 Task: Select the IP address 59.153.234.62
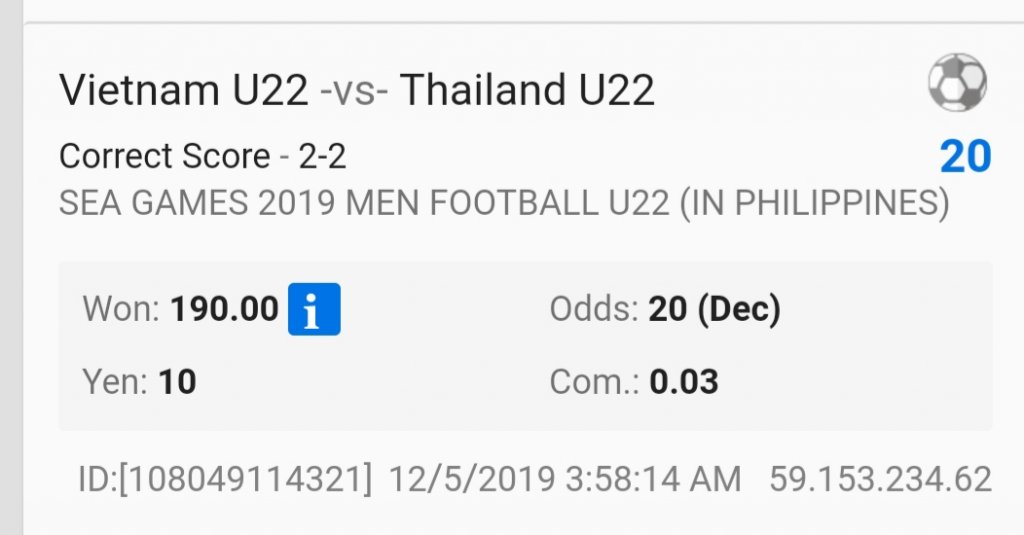point(880,479)
